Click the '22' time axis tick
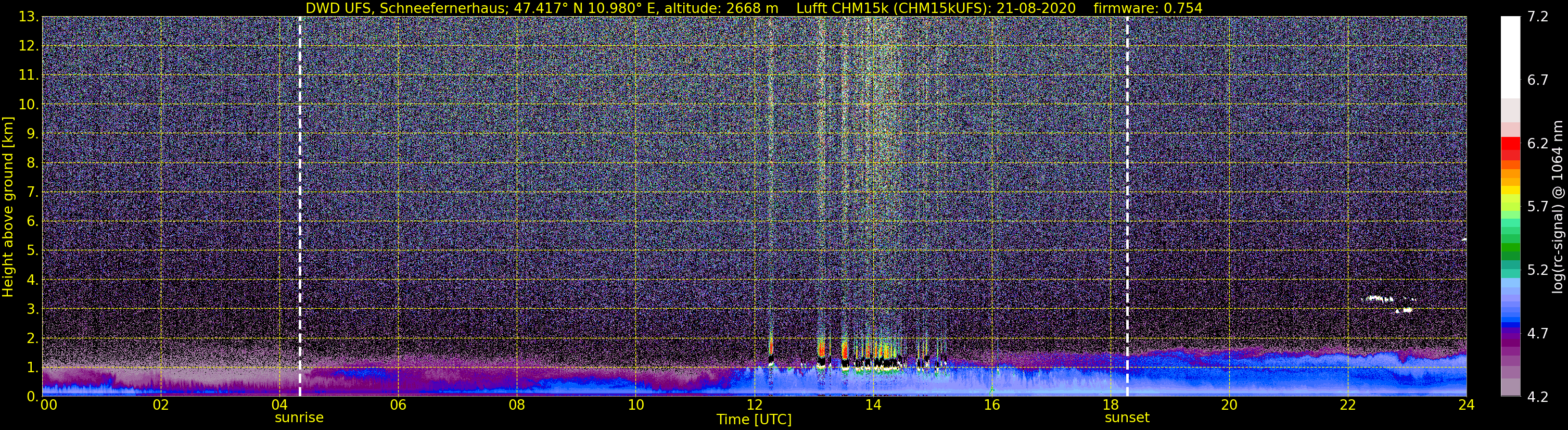This screenshot has width=1568, height=430. tap(1348, 405)
